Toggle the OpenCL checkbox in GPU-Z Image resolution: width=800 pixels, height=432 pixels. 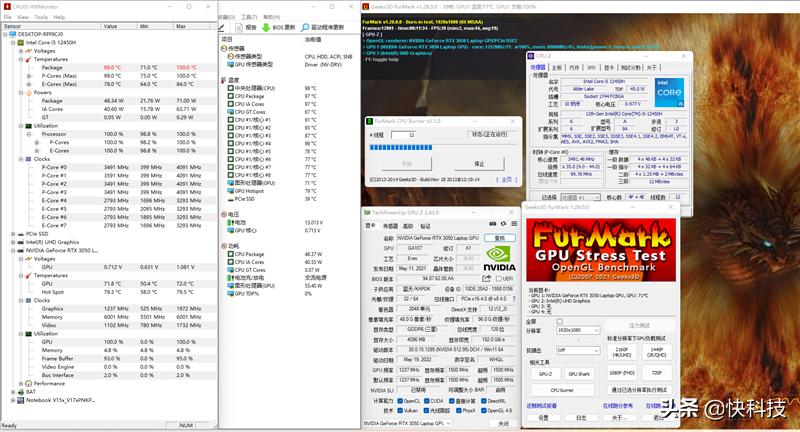pos(401,401)
